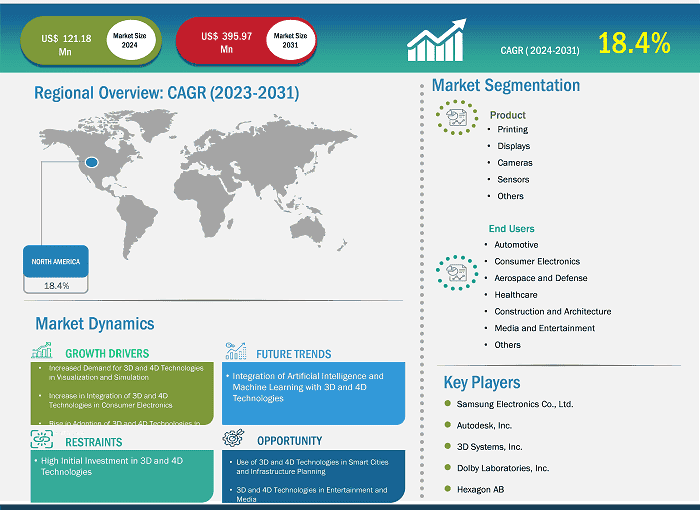Click the 18.4% value under North America
The height and width of the screenshot is (510, 700).
coord(56,285)
